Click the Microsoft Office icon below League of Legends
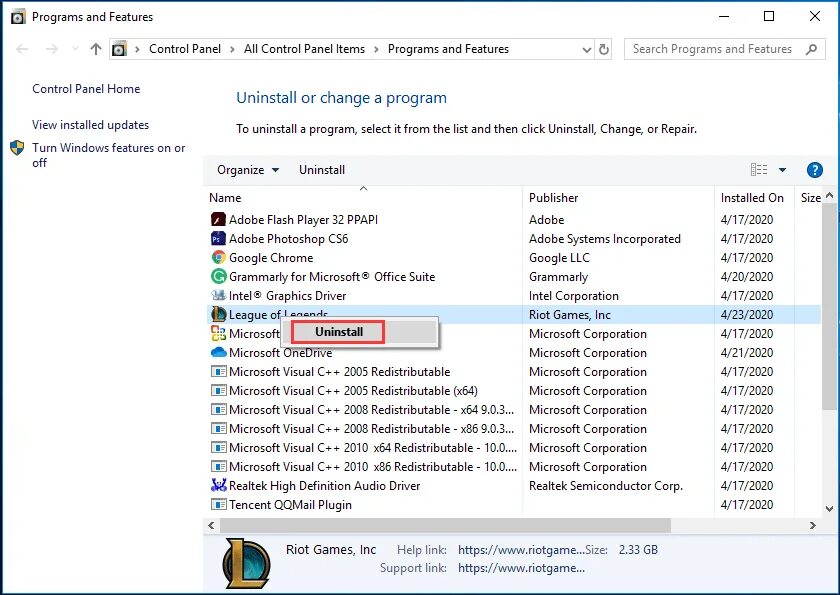 pos(218,334)
